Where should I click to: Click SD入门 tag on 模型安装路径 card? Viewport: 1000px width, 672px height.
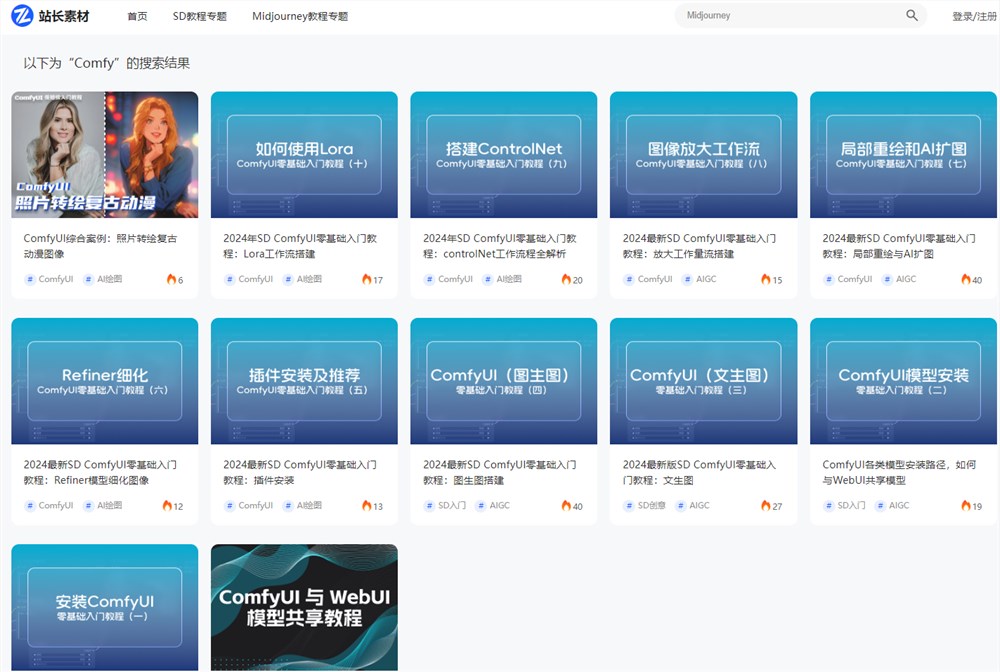844,506
